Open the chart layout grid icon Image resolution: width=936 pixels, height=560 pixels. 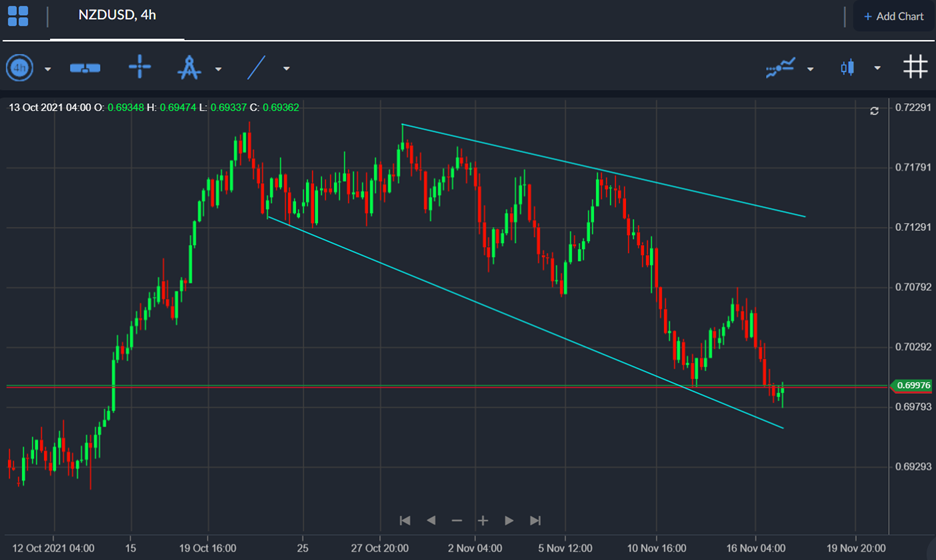click(18, 16)
